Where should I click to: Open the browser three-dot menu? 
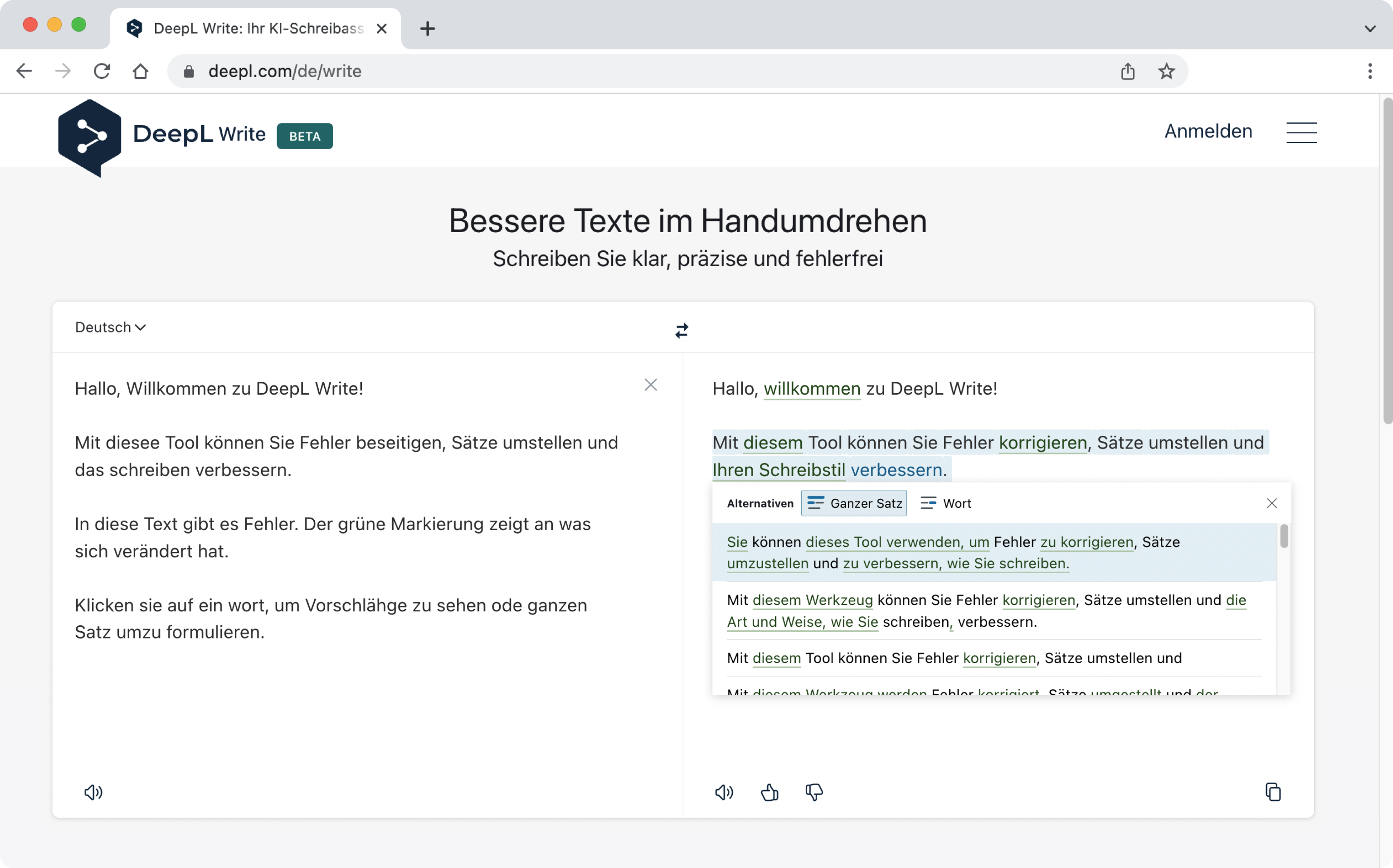coord(1369,71)
